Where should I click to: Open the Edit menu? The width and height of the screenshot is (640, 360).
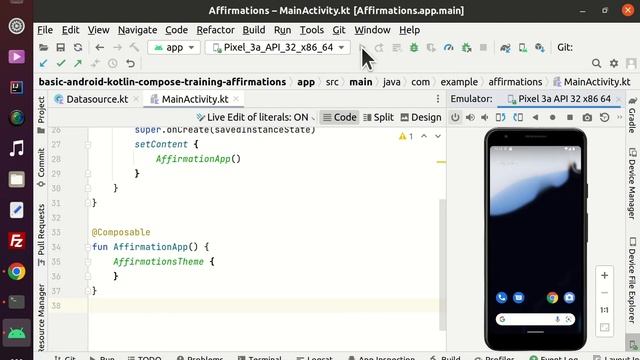coord(70,30)
